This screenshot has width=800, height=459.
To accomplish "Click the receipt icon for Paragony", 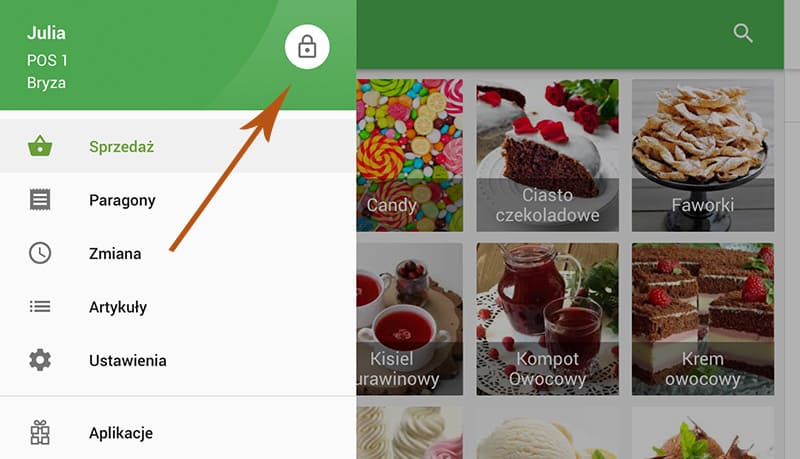I will tap(40, 199).
